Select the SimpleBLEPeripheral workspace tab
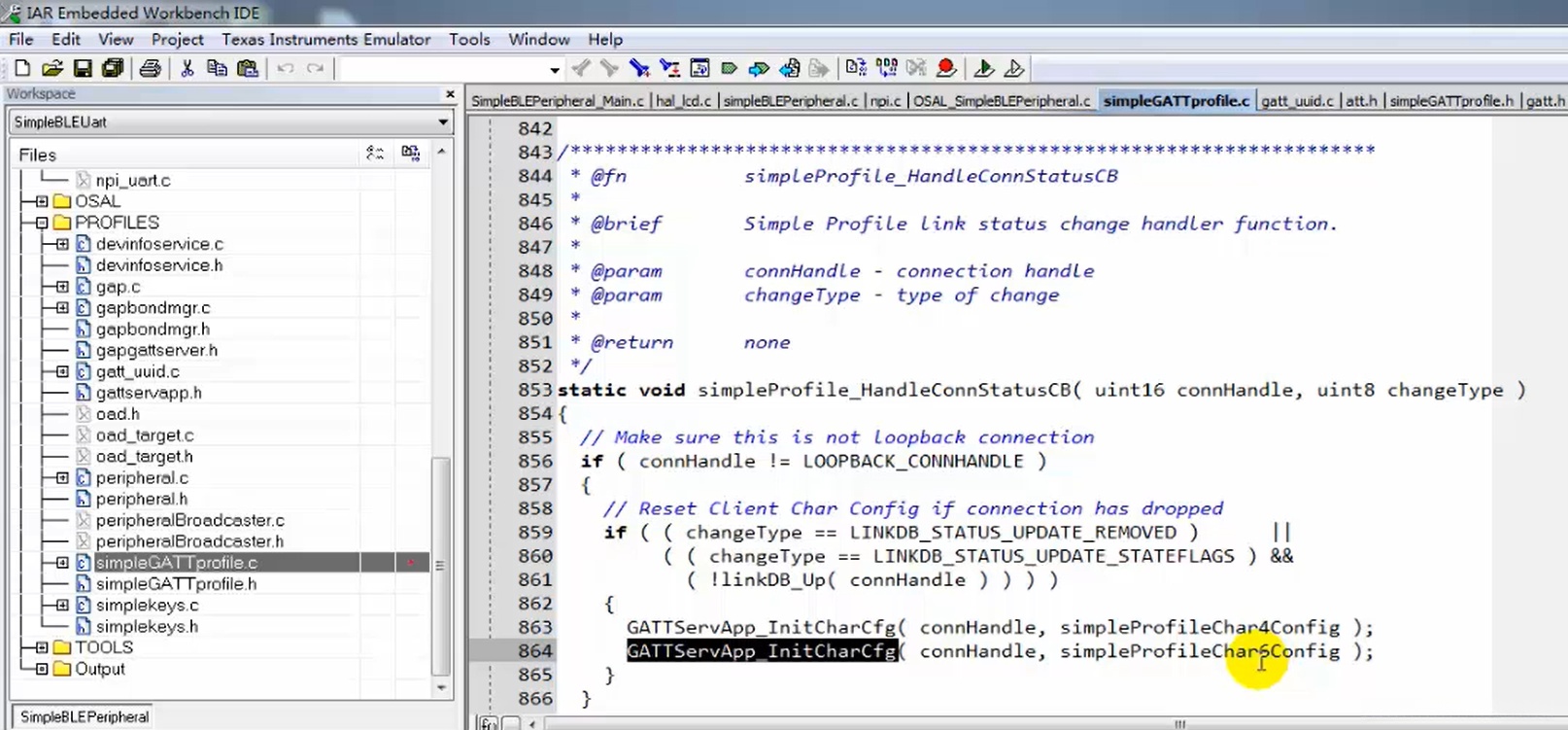This screenshot has height=730, width=1568. click(85, 717)
